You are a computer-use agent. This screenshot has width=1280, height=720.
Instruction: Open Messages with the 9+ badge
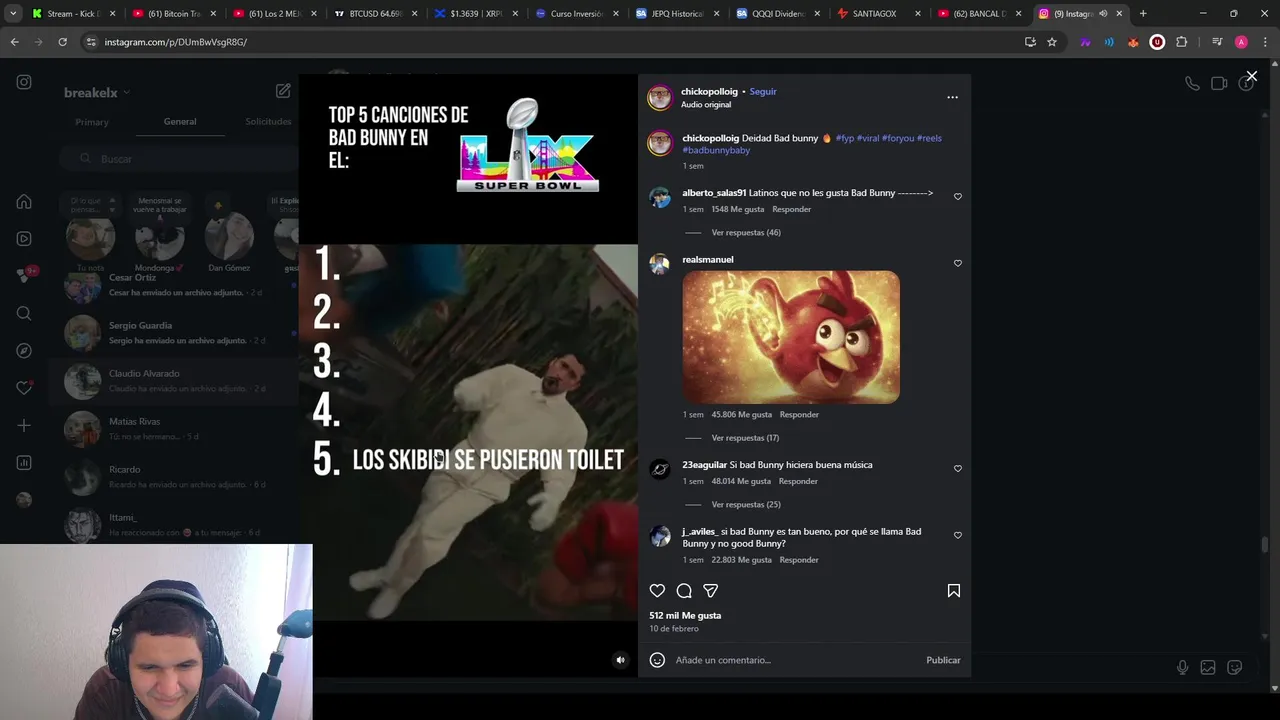click(25, 275)
